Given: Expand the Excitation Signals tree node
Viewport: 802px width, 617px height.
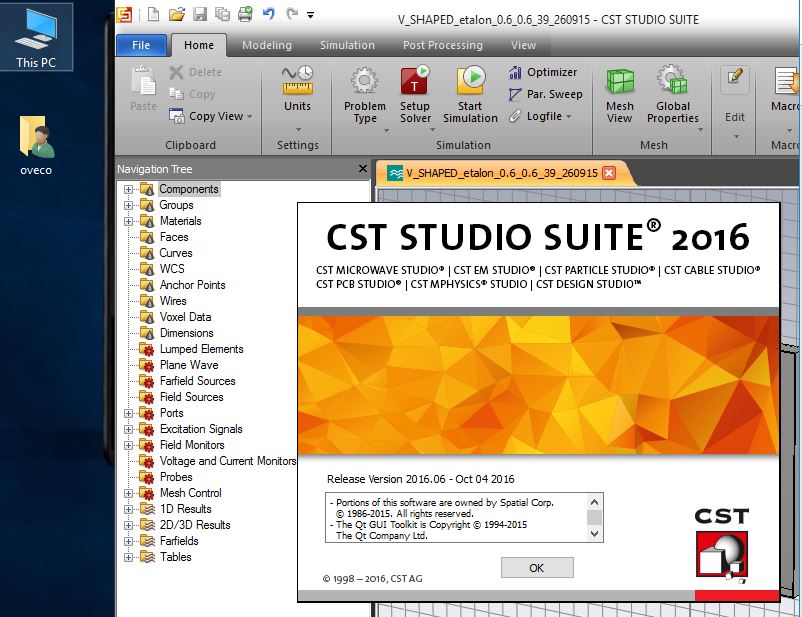Looking at the screenshot, I should [128, 429].
